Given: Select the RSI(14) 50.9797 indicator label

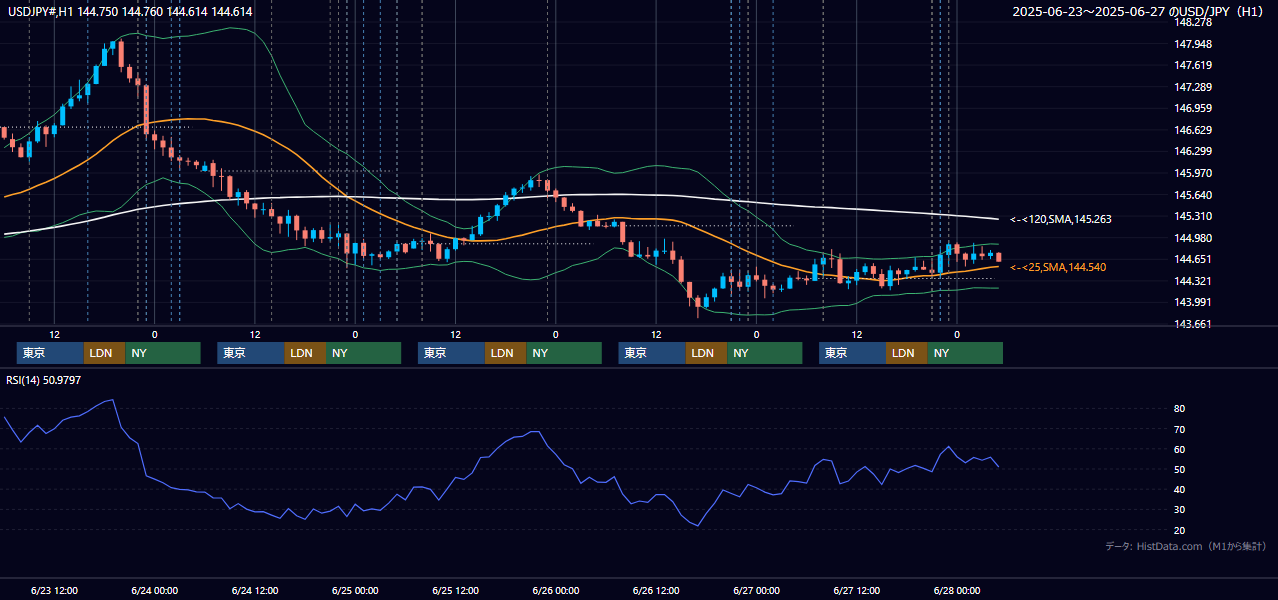Looking at the screenshot, I should (x=44, y=380).
